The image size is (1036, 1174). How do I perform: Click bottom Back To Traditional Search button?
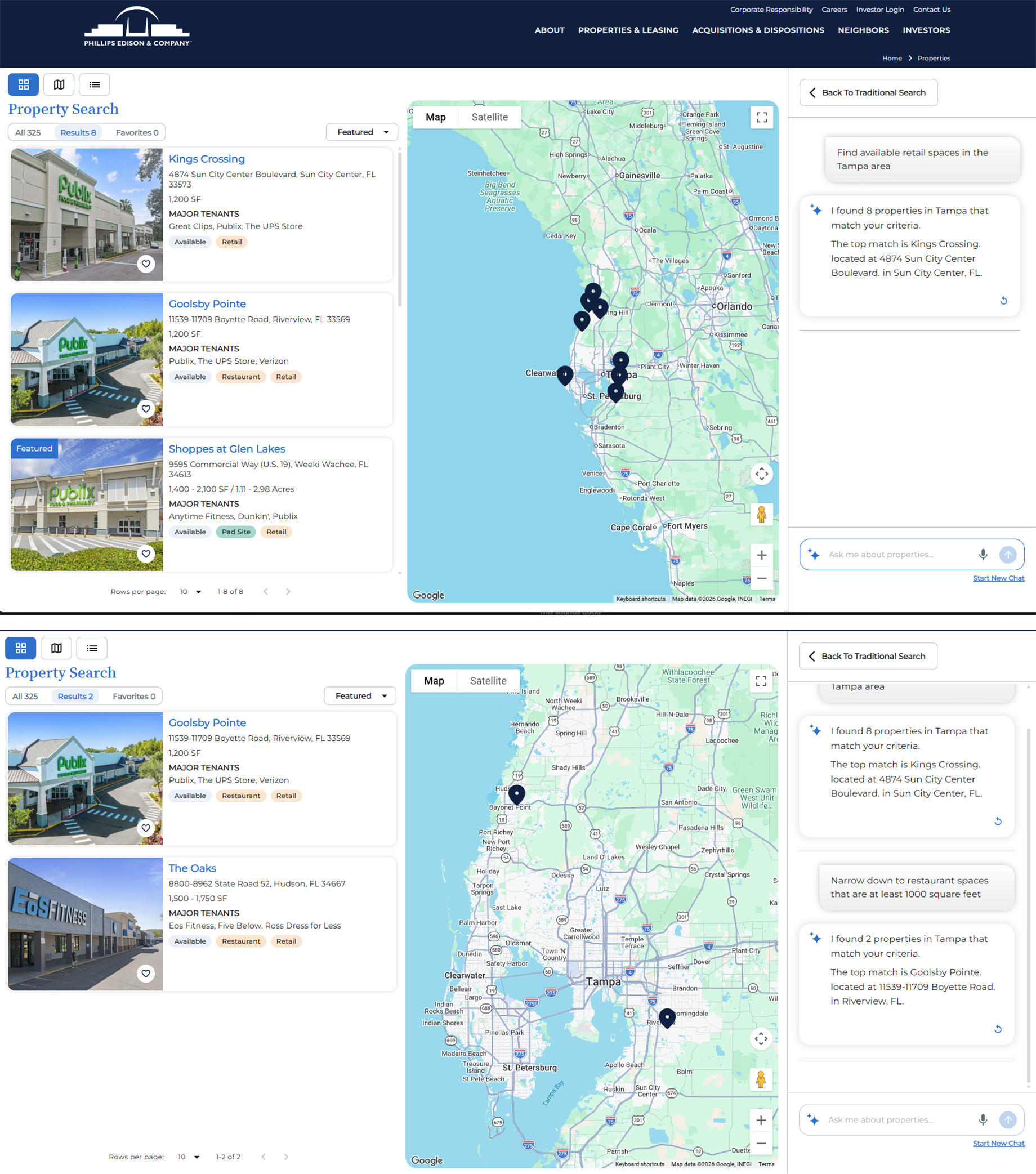coord(868,656)
